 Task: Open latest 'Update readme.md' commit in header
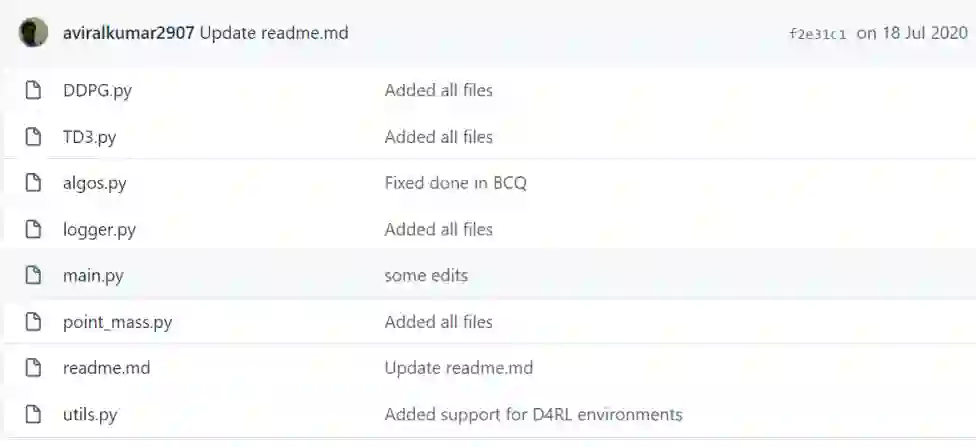(x=274, y=32)
